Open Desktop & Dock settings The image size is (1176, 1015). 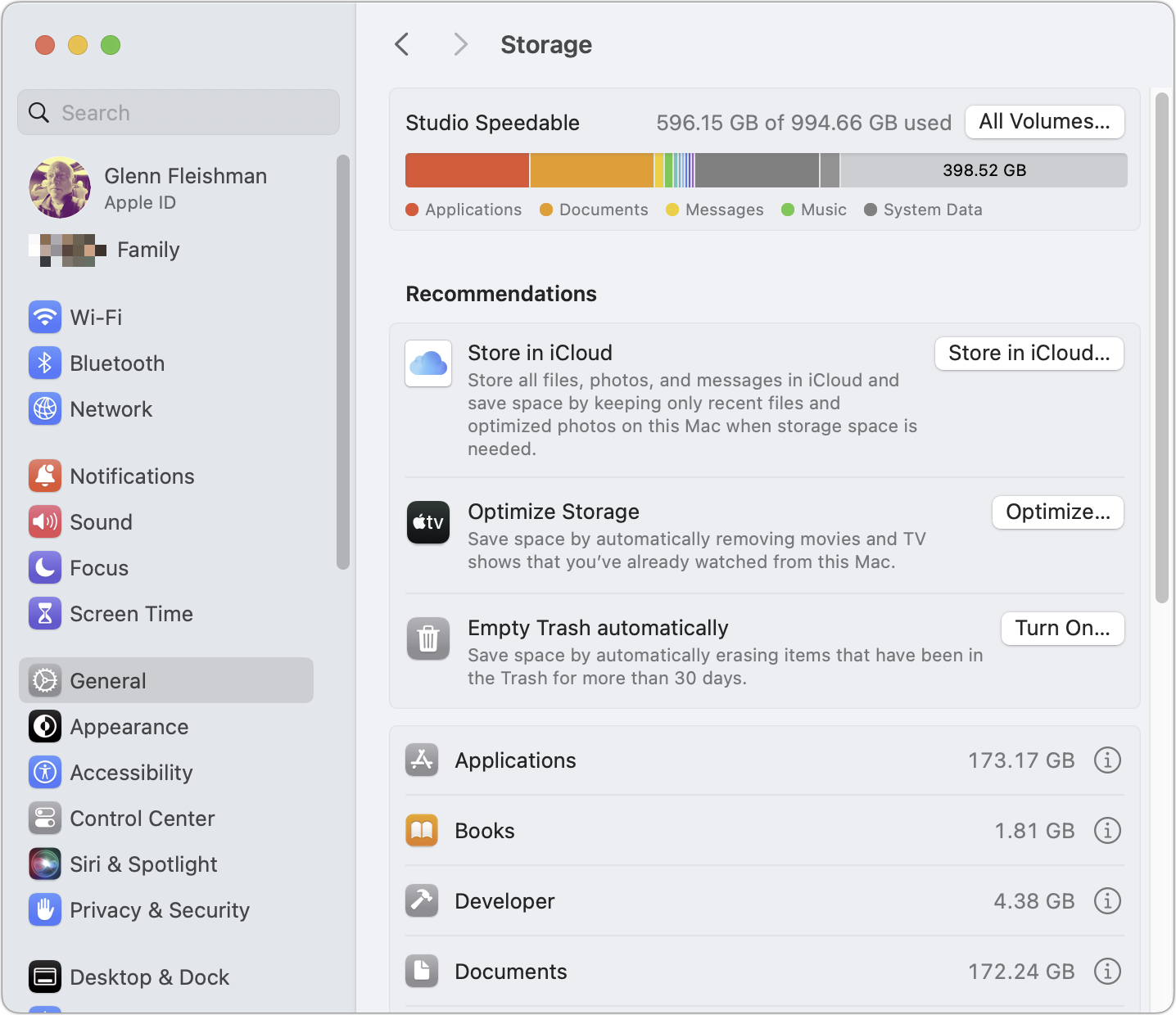tap(149, 977)
